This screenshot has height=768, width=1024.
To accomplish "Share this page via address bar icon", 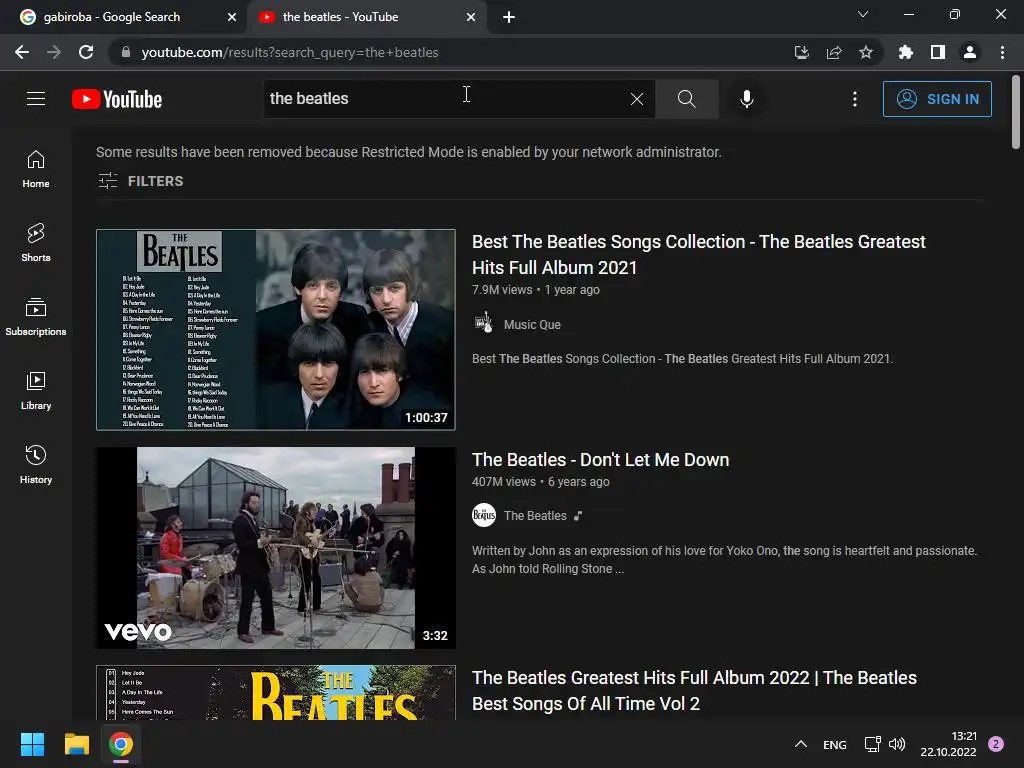I will pyautogui.click(x=834, y=52).
